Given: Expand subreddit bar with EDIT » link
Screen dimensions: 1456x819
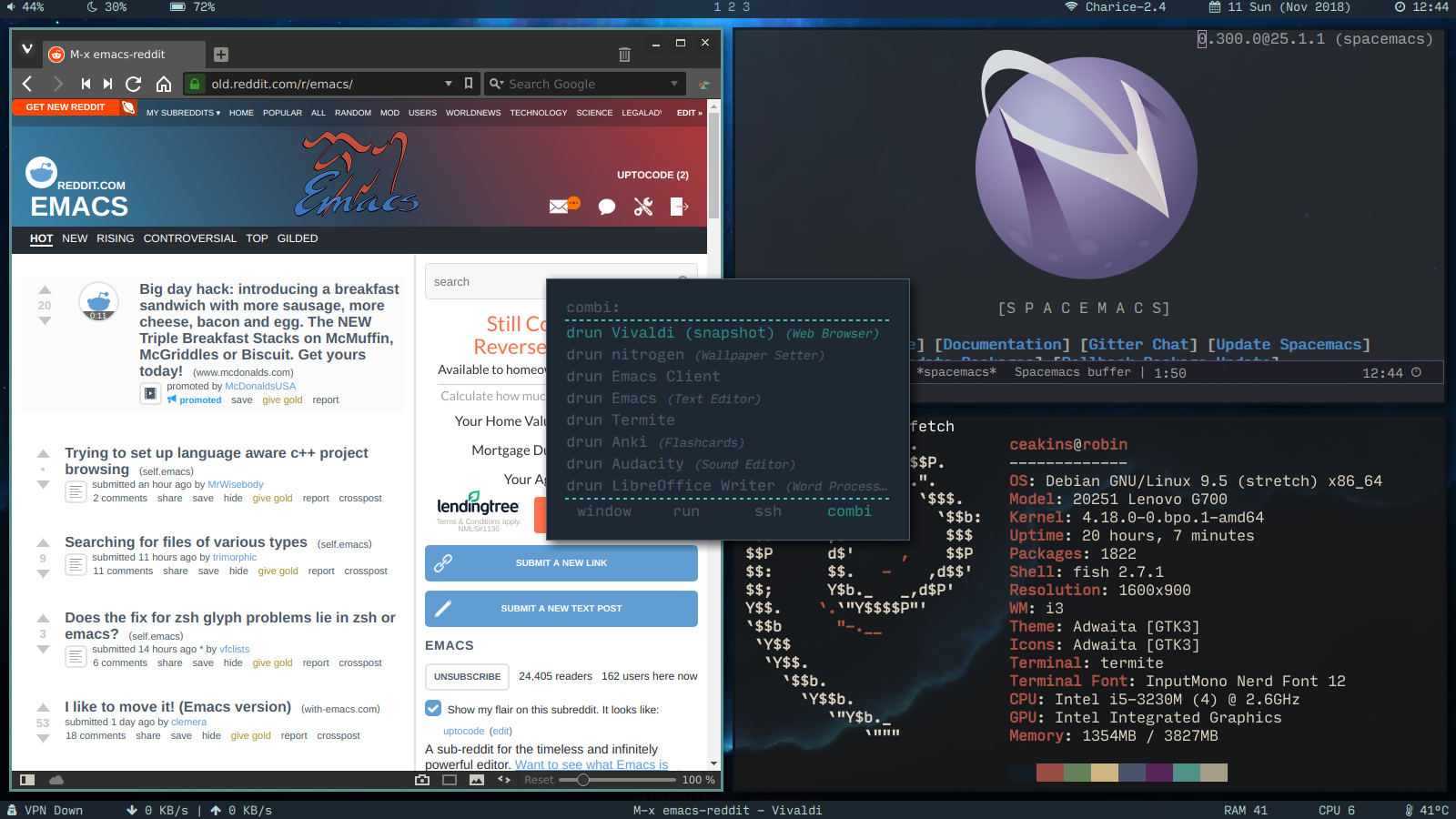Looking at the screenshot, I should 690,113.
